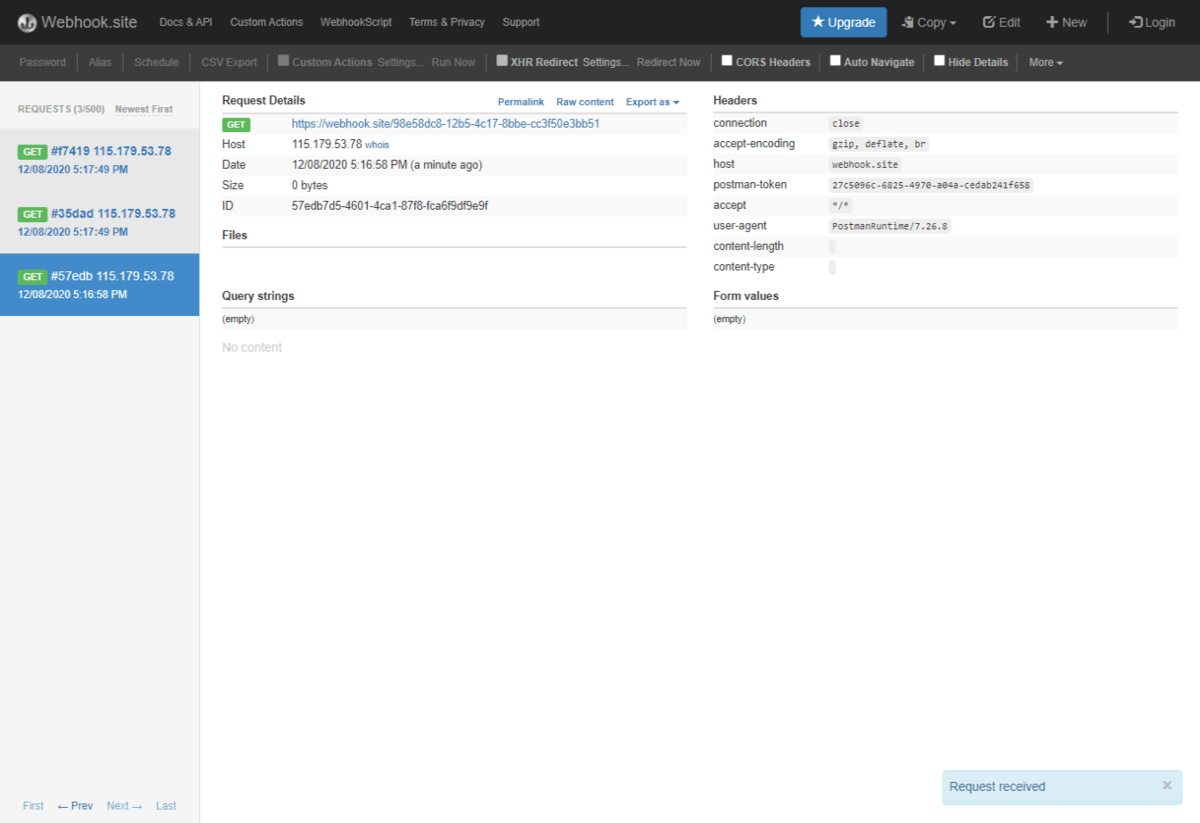The height and width of the screenshot is (823, 1200).
Task: Click the connection header value 'close'
Action: pyautogui.click(x=846, y=124)
